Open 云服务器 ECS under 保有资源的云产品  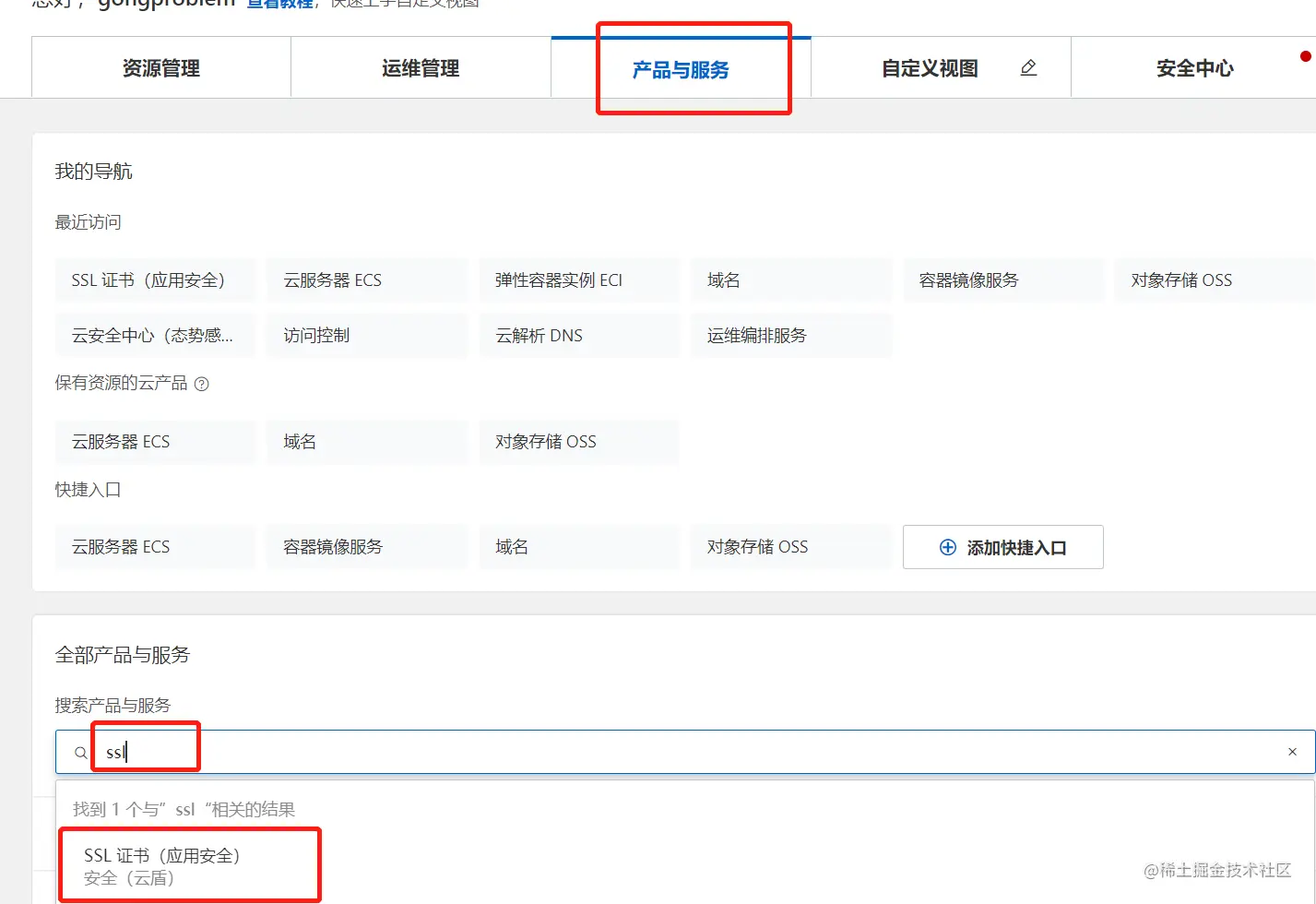[155, 442]
